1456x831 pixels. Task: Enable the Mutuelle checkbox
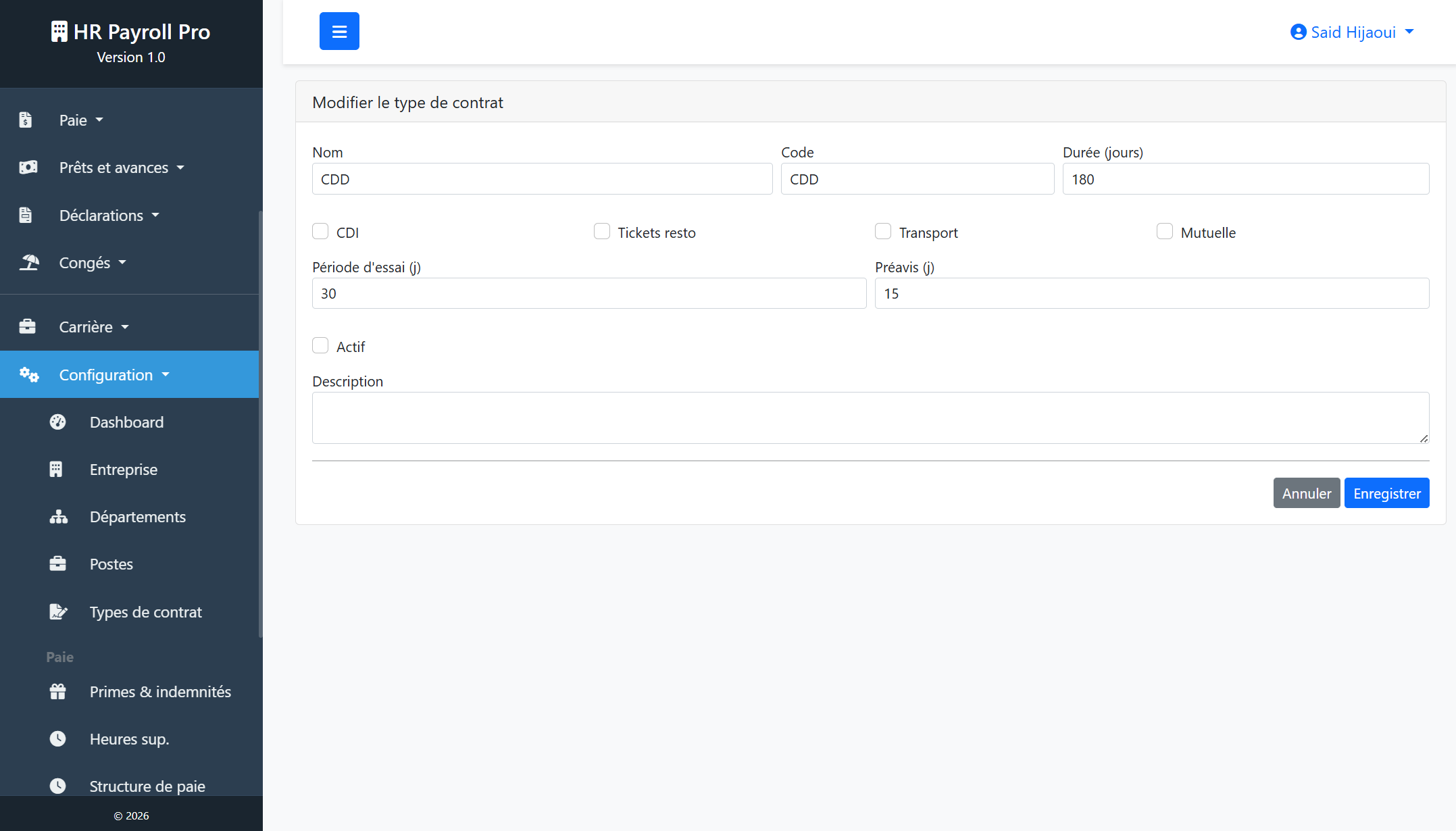[x=1165, y=232]
